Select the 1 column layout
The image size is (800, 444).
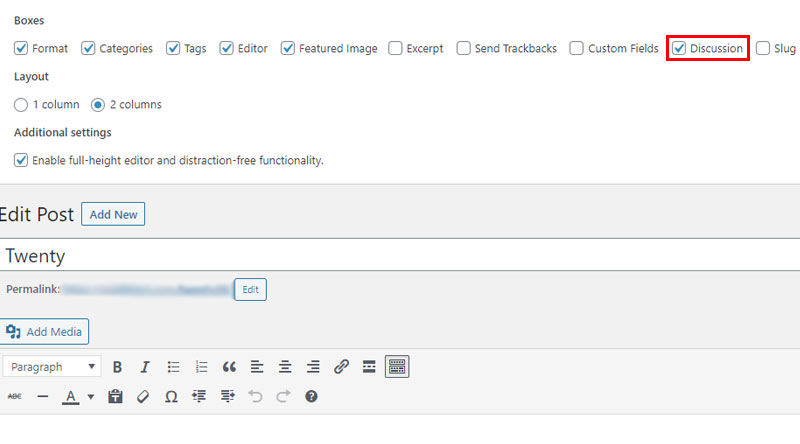(21, 105)
